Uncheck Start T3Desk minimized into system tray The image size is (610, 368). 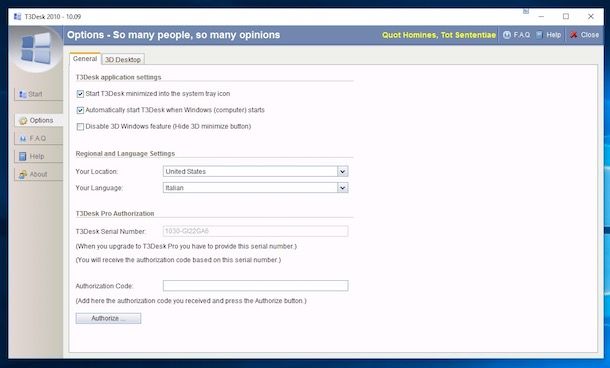point(80,94)
